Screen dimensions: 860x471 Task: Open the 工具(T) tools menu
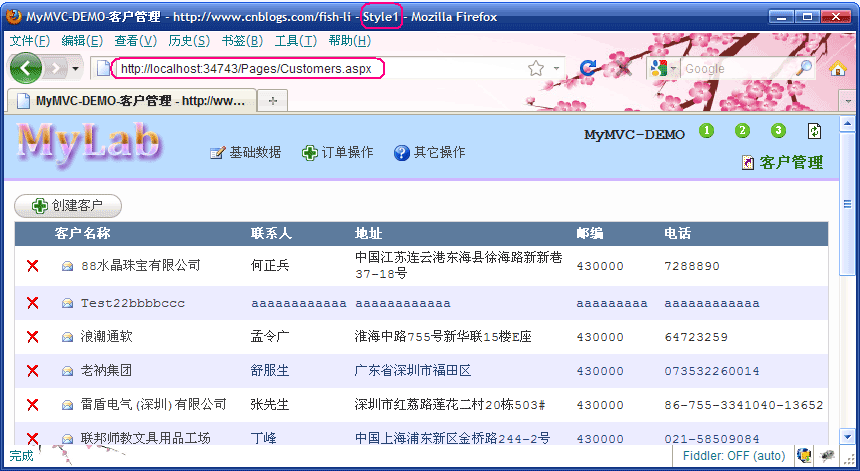point(295,41)
